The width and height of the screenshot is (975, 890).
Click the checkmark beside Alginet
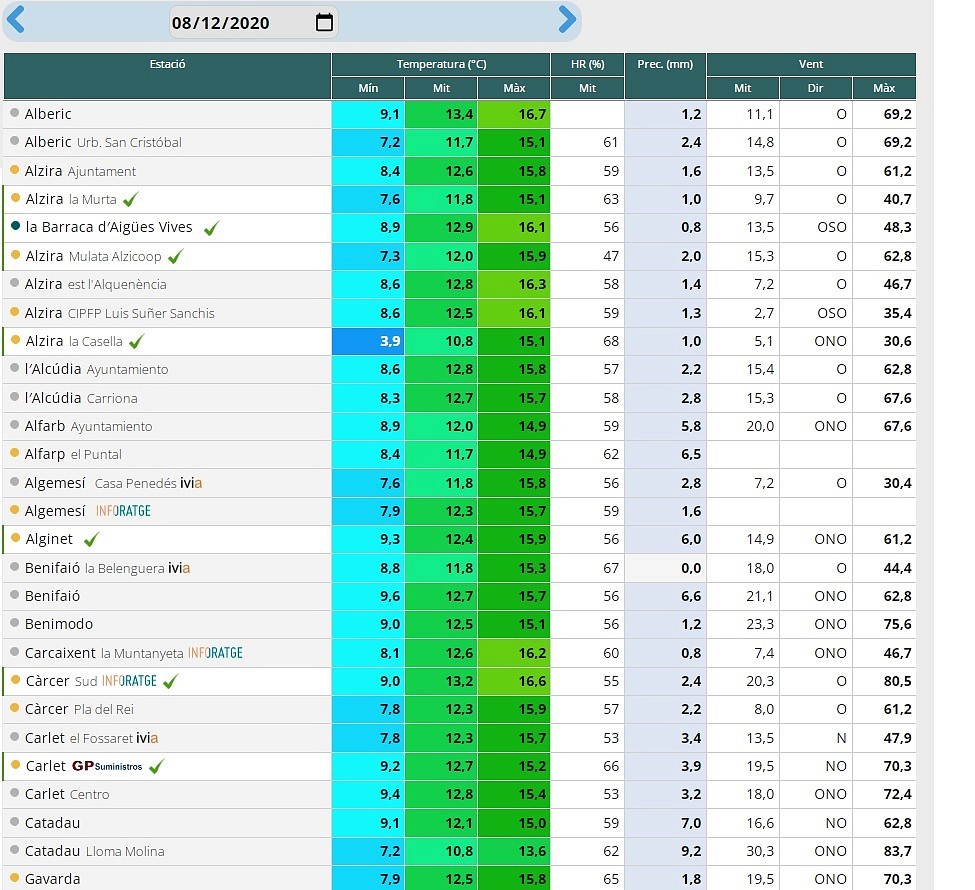point(91,539)
